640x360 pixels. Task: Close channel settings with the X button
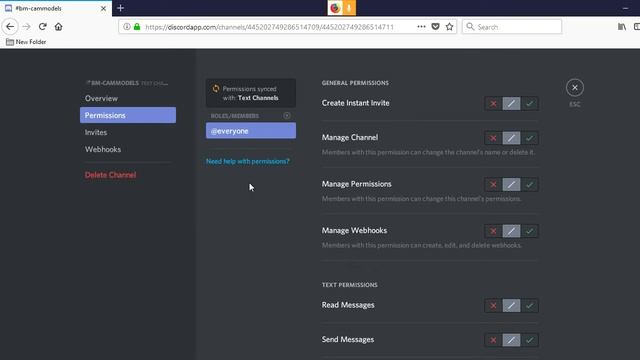tap(575, 87)
